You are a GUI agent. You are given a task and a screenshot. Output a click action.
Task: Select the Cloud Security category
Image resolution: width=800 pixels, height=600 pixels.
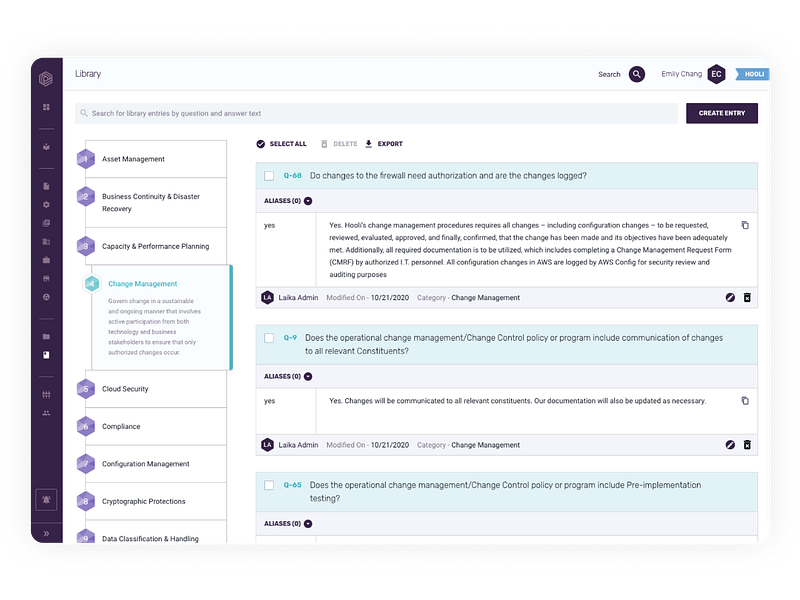point(156,389)
